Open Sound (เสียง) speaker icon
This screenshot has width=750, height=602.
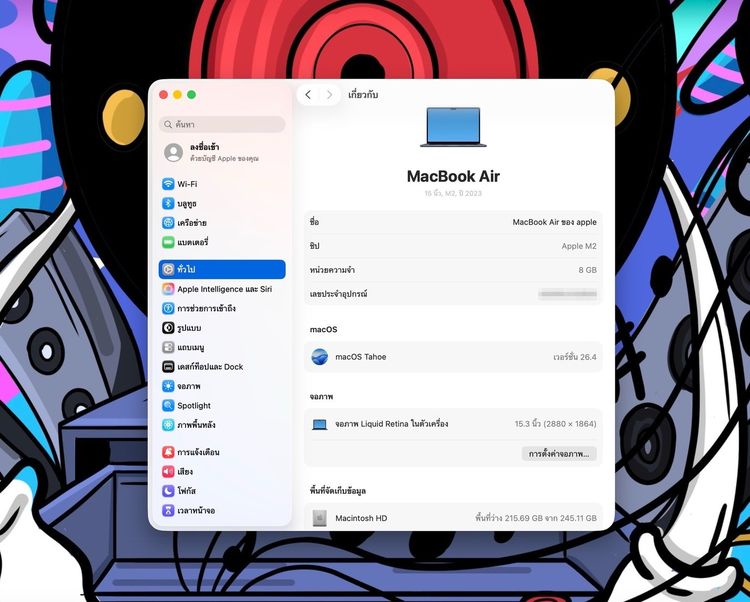tap(168, 471)
